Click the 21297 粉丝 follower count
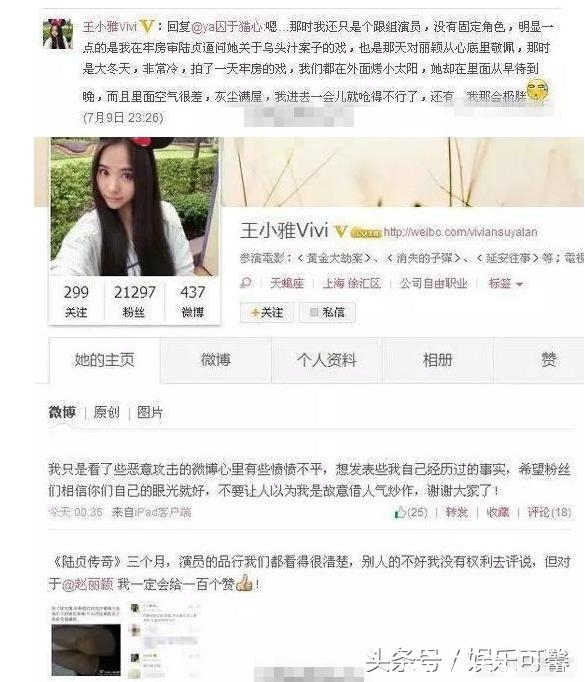Image resolution: width=585 pixels, height=682 pixels. tap(134, 301)
